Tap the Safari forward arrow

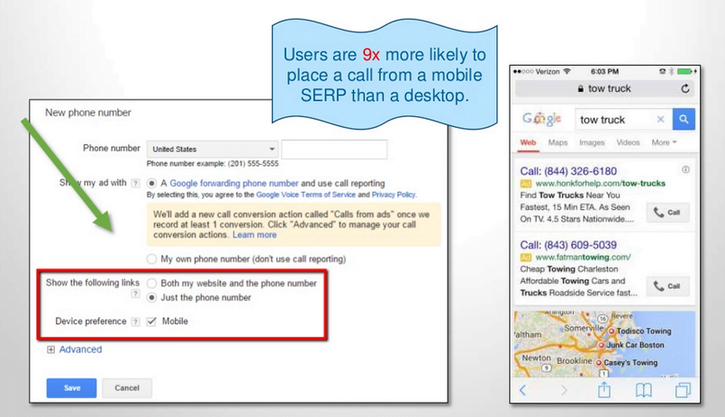pos(564,390)
